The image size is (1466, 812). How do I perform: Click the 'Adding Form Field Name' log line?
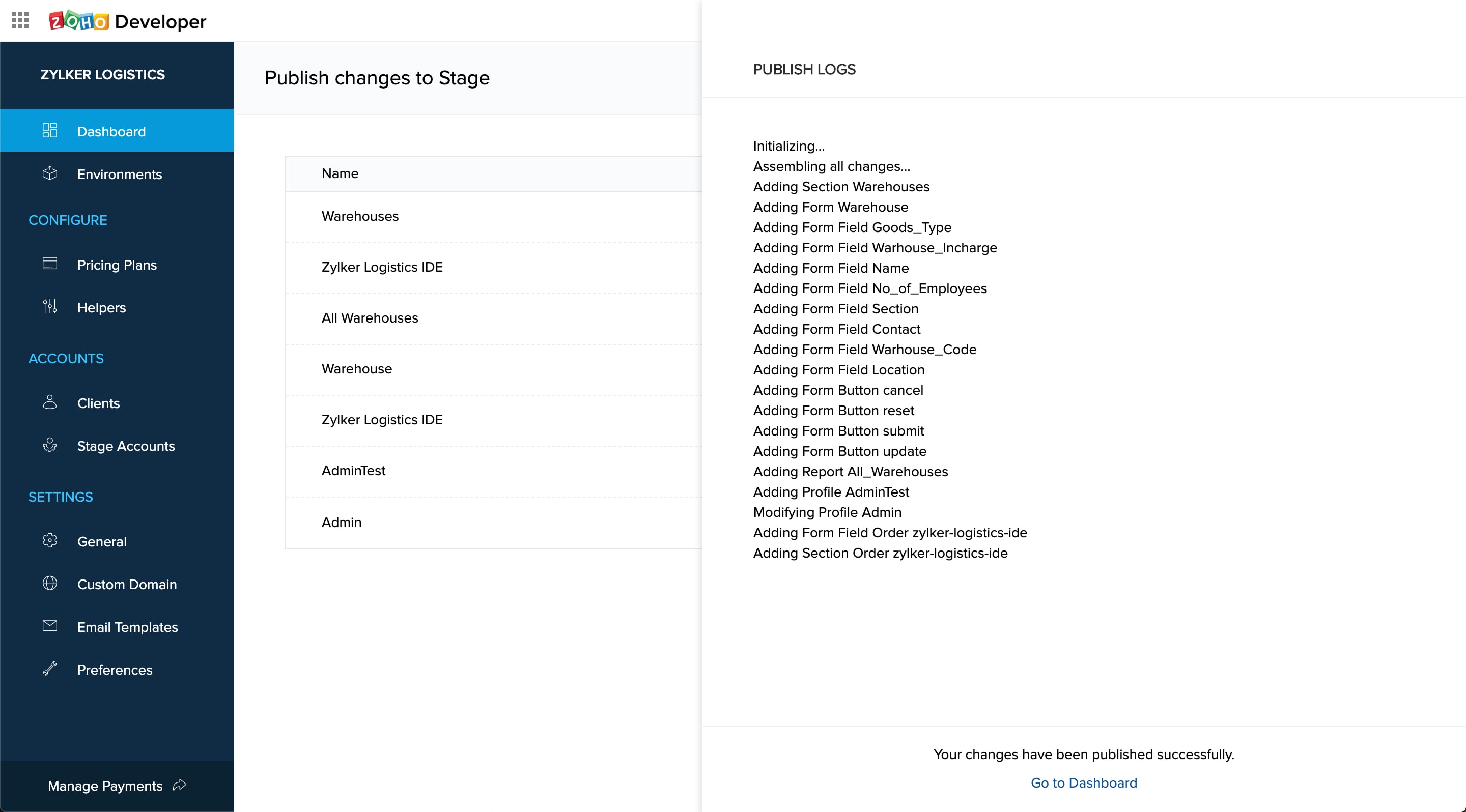tap(831, 268)
